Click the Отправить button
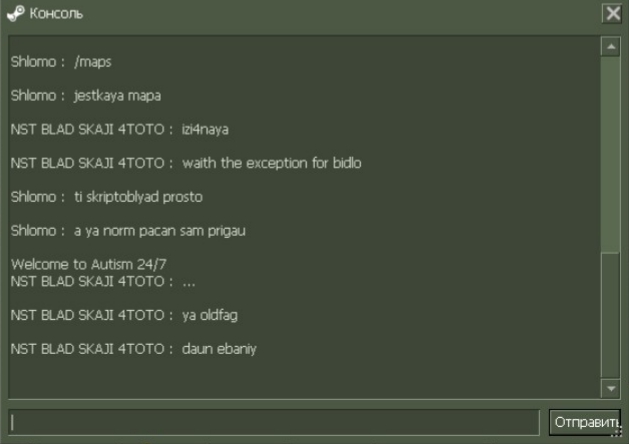Screen dimensions: 629x444 click(585, 422)
